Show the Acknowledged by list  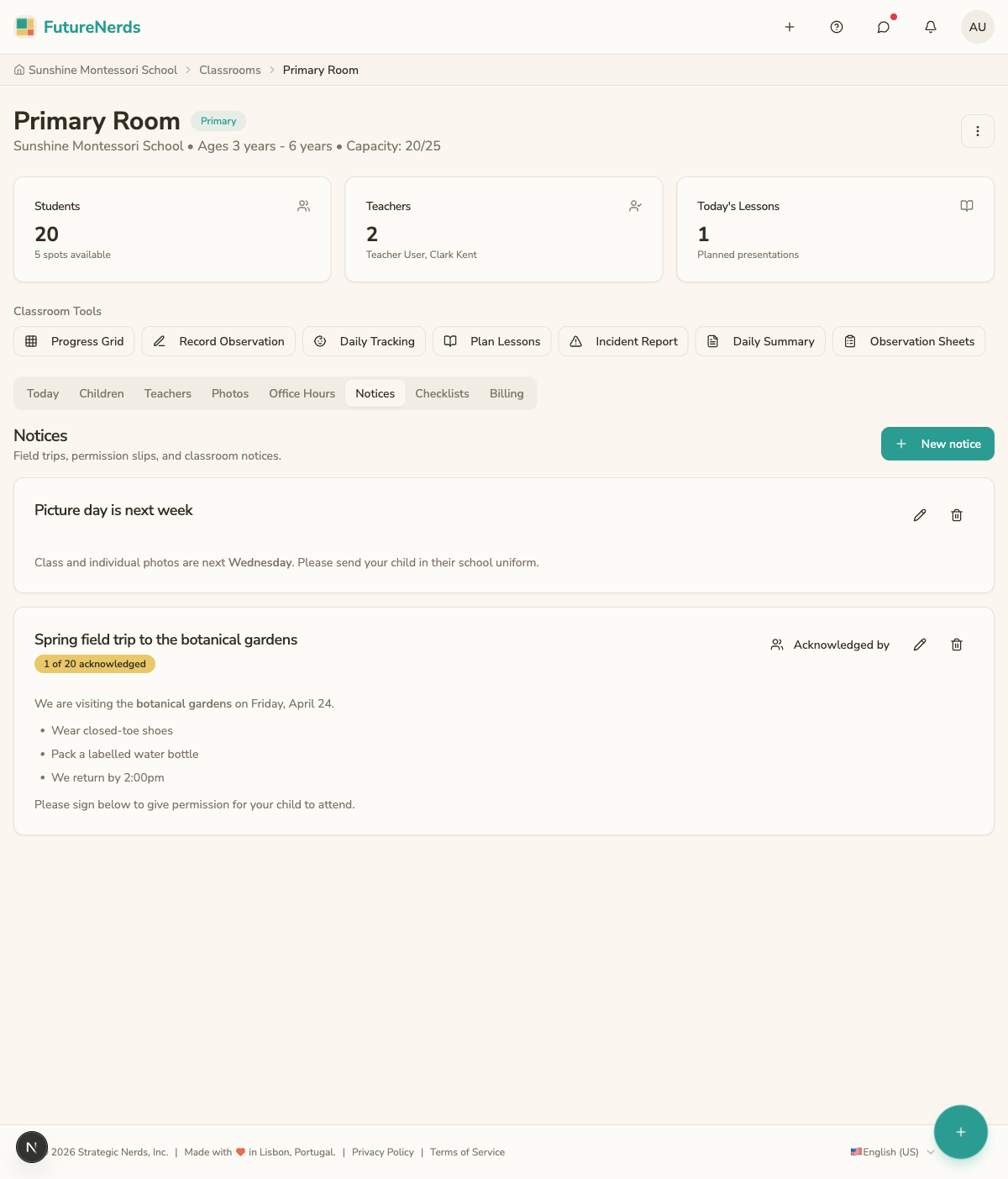click(830, 645)
